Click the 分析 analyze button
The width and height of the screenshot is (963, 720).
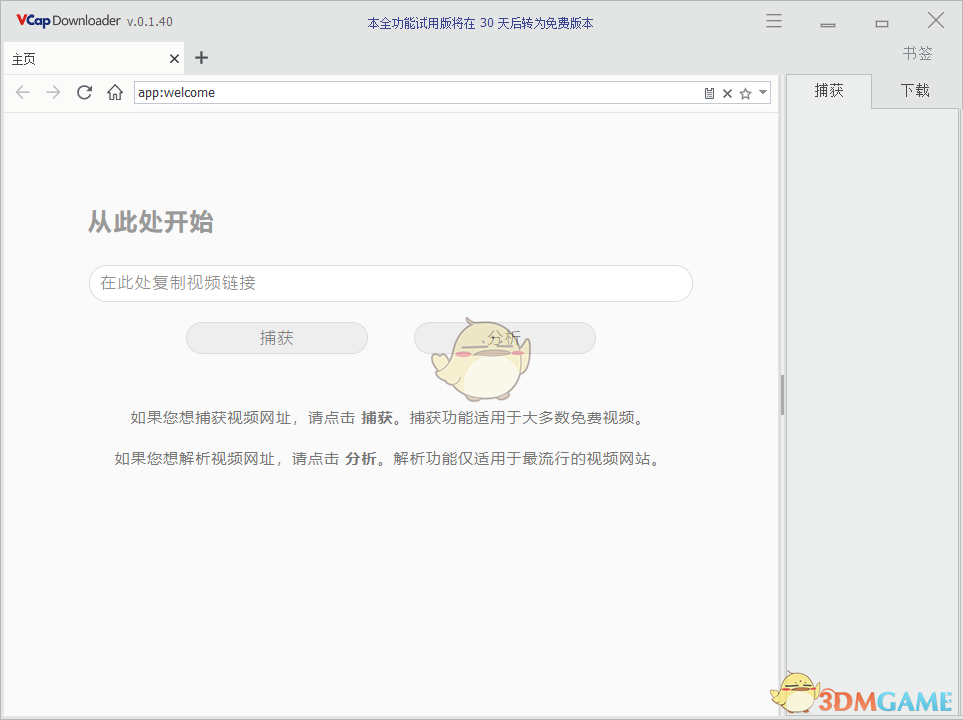tap(504, 338)
